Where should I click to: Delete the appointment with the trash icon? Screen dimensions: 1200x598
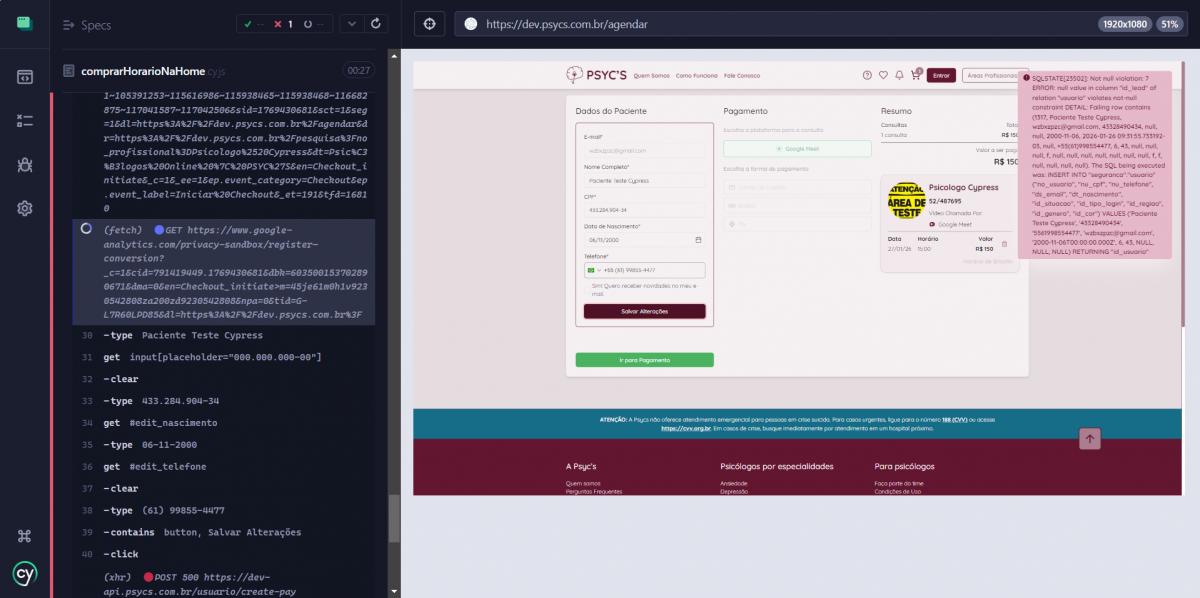(x=1004, y=243)
